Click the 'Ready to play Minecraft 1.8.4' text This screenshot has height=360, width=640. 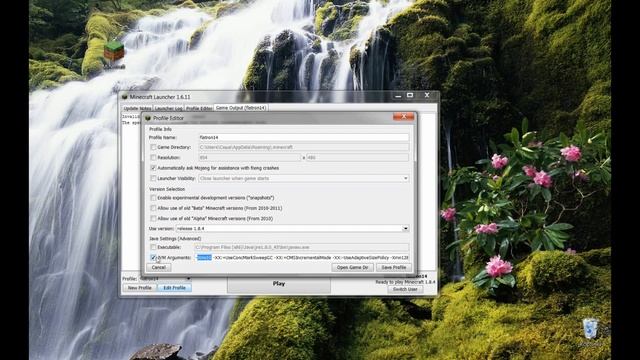point(405,282)
